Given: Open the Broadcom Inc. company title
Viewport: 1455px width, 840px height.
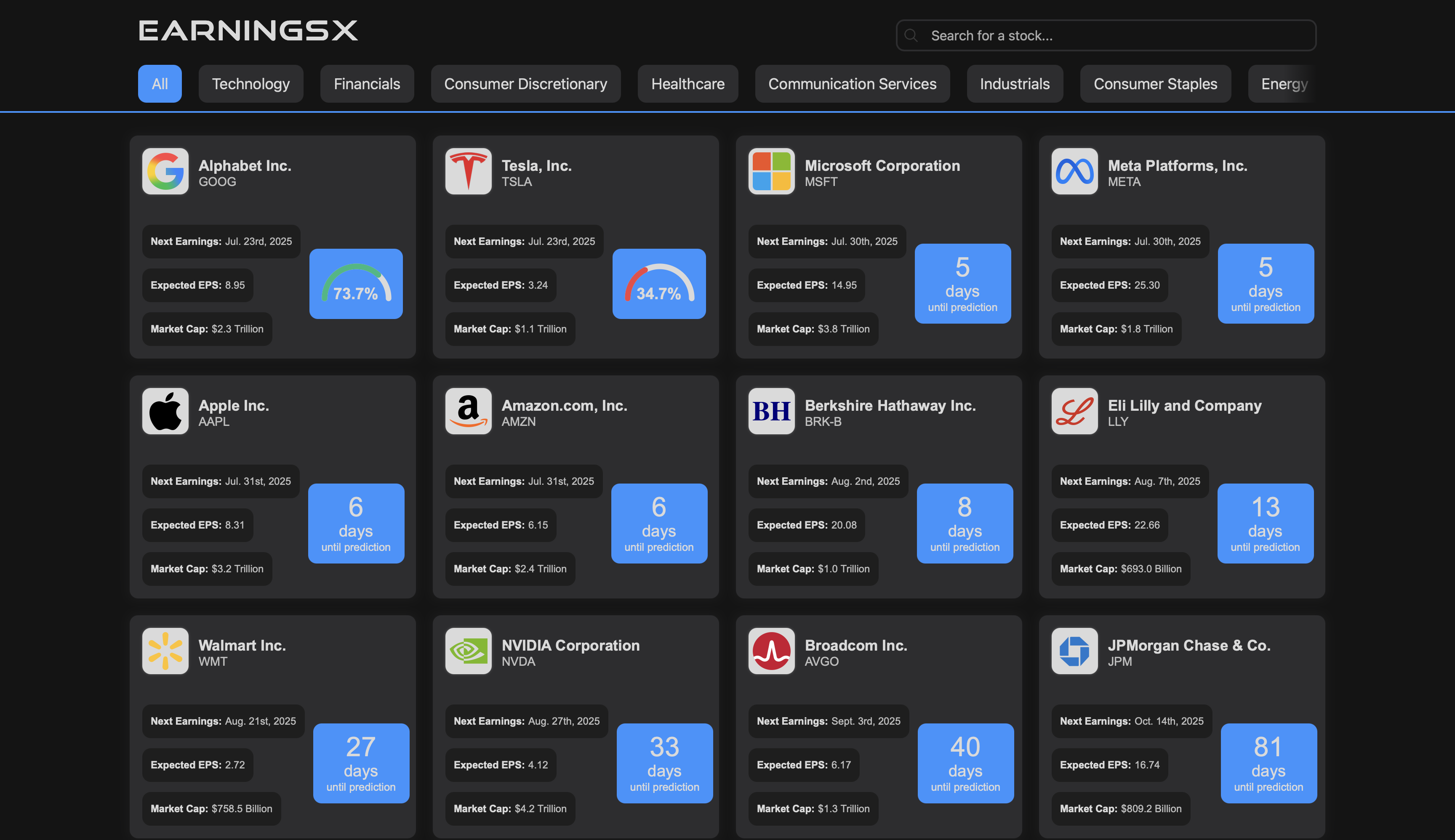Looking at the screenshot, I should [x=855, y=645].
